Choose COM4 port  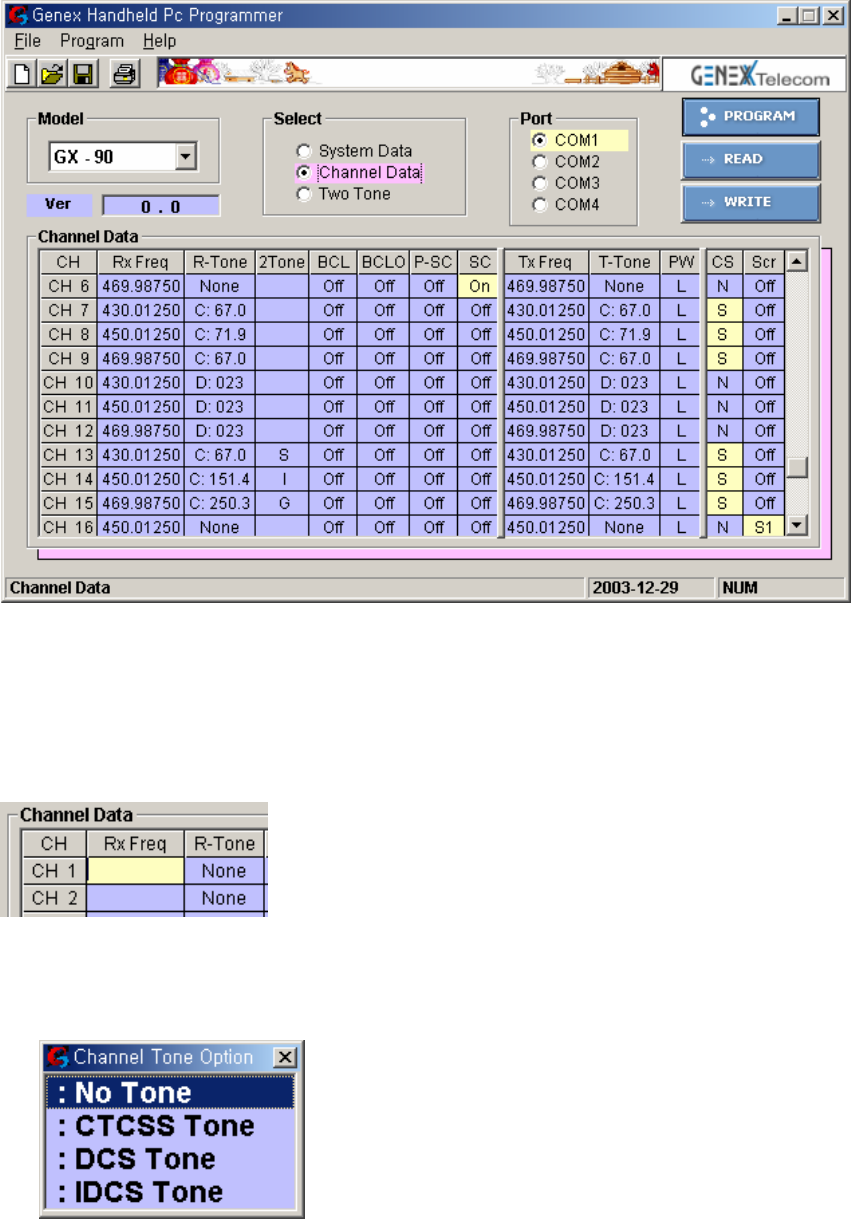[x=566, y=205]
